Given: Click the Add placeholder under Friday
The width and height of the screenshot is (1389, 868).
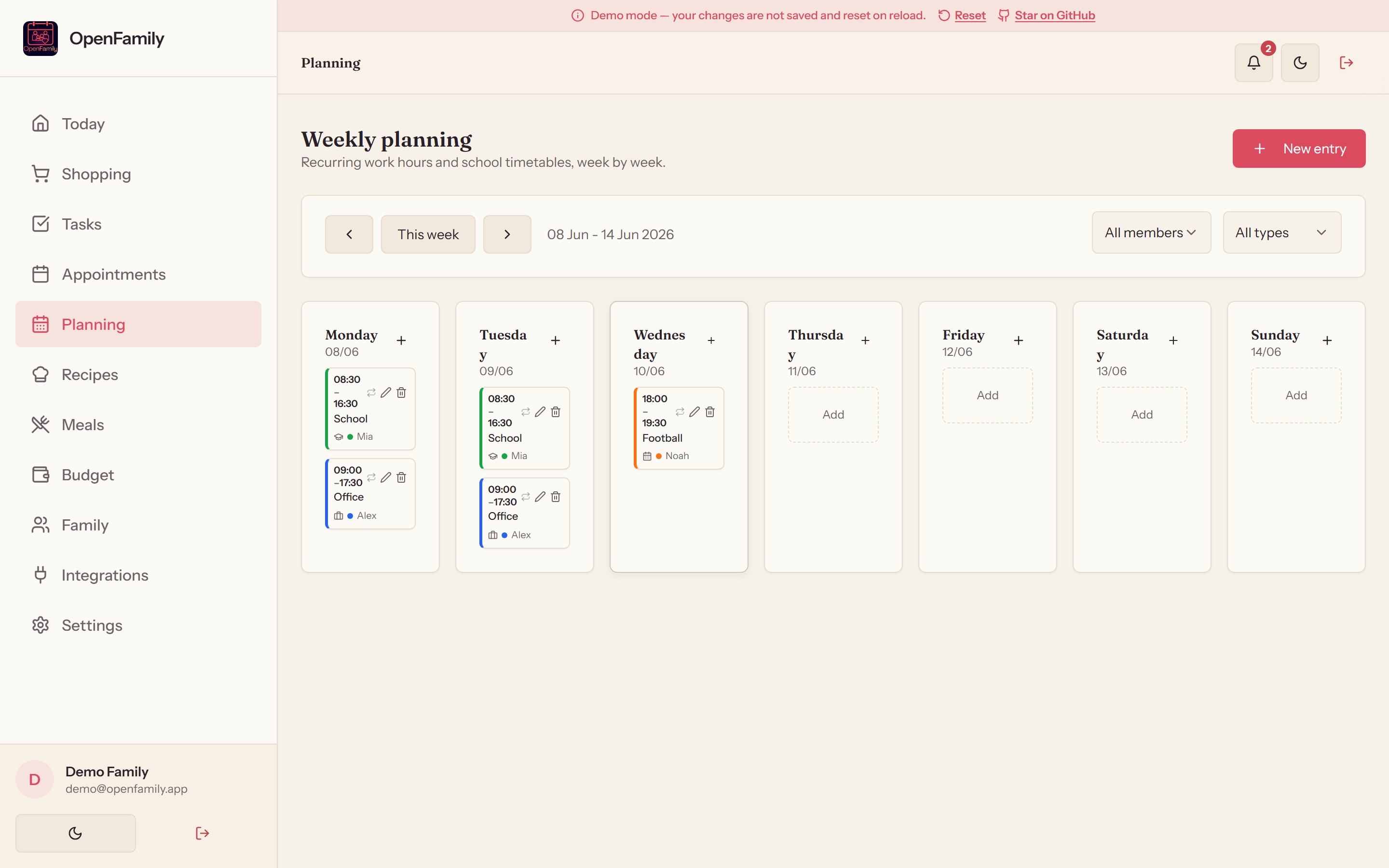Looking at the screenshot, I should [987, 395].
